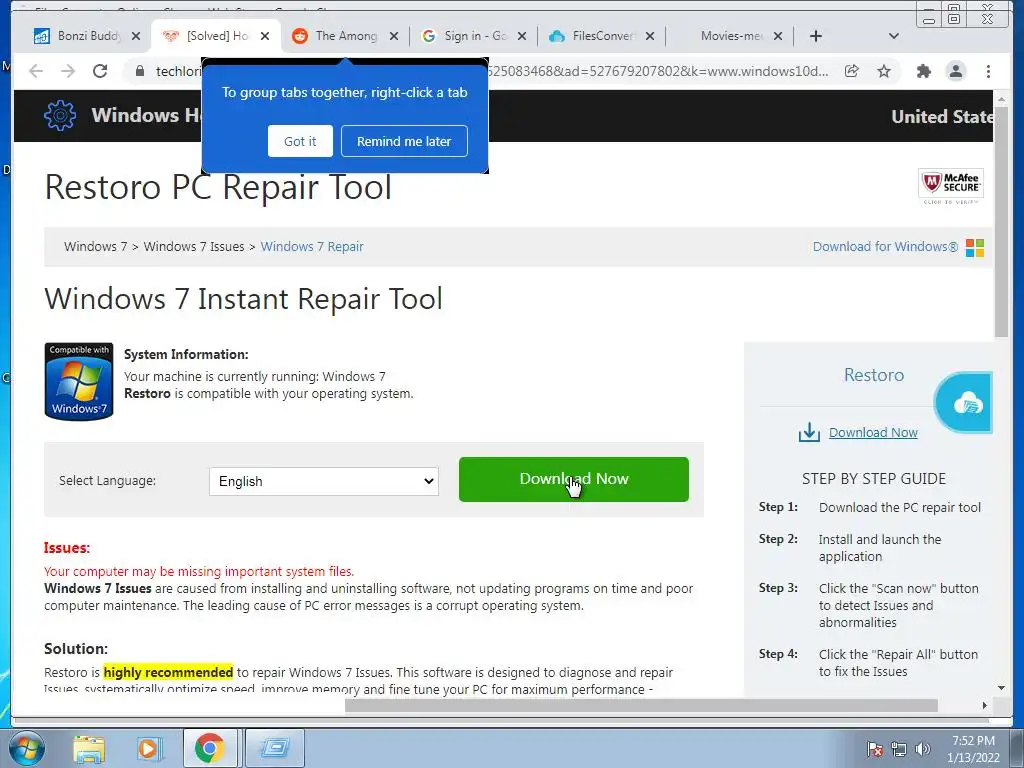Click Download for Windows link
1024x768 pixels.
[885, 246]
